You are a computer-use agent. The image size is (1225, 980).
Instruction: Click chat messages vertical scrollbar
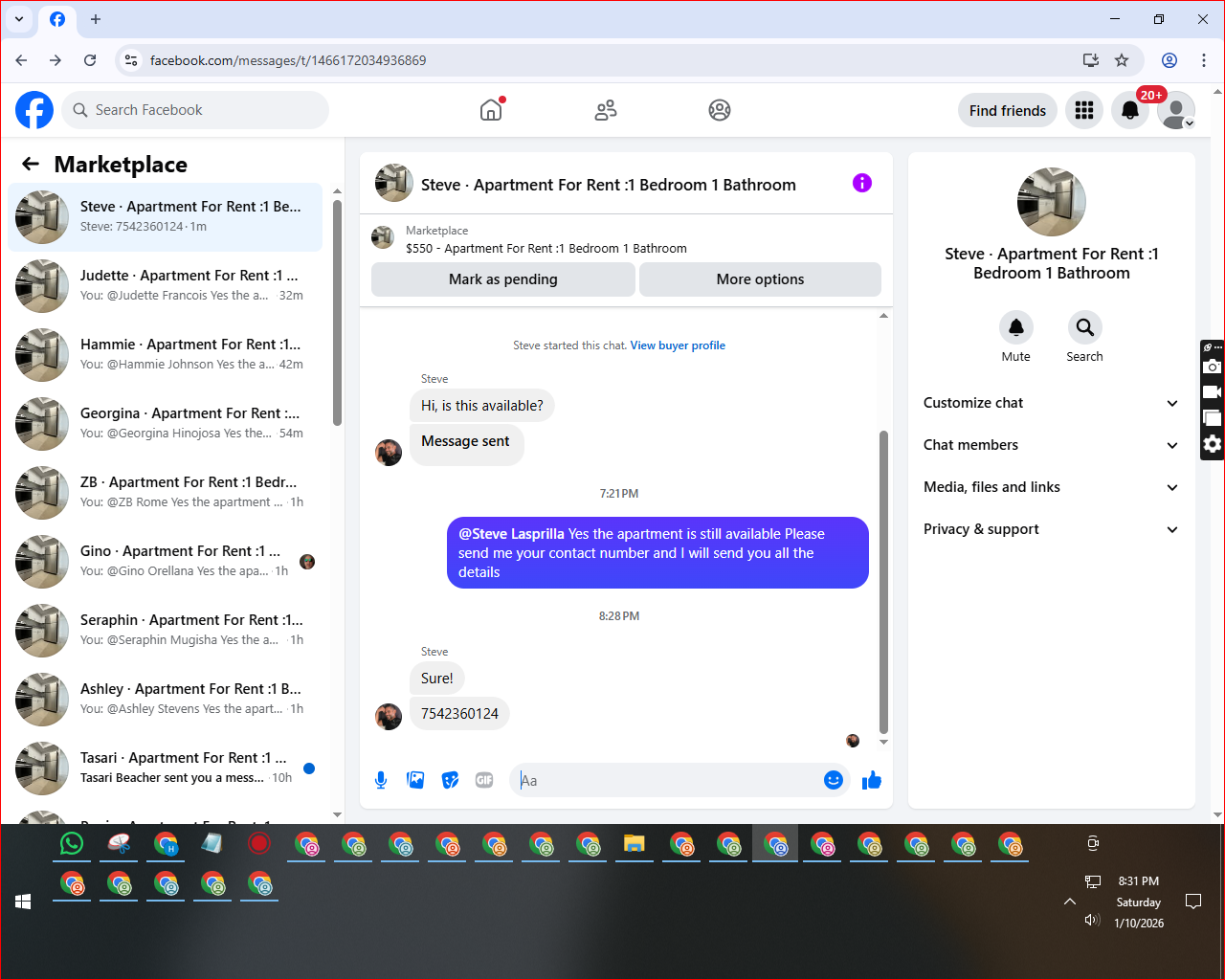pos(883,582)
